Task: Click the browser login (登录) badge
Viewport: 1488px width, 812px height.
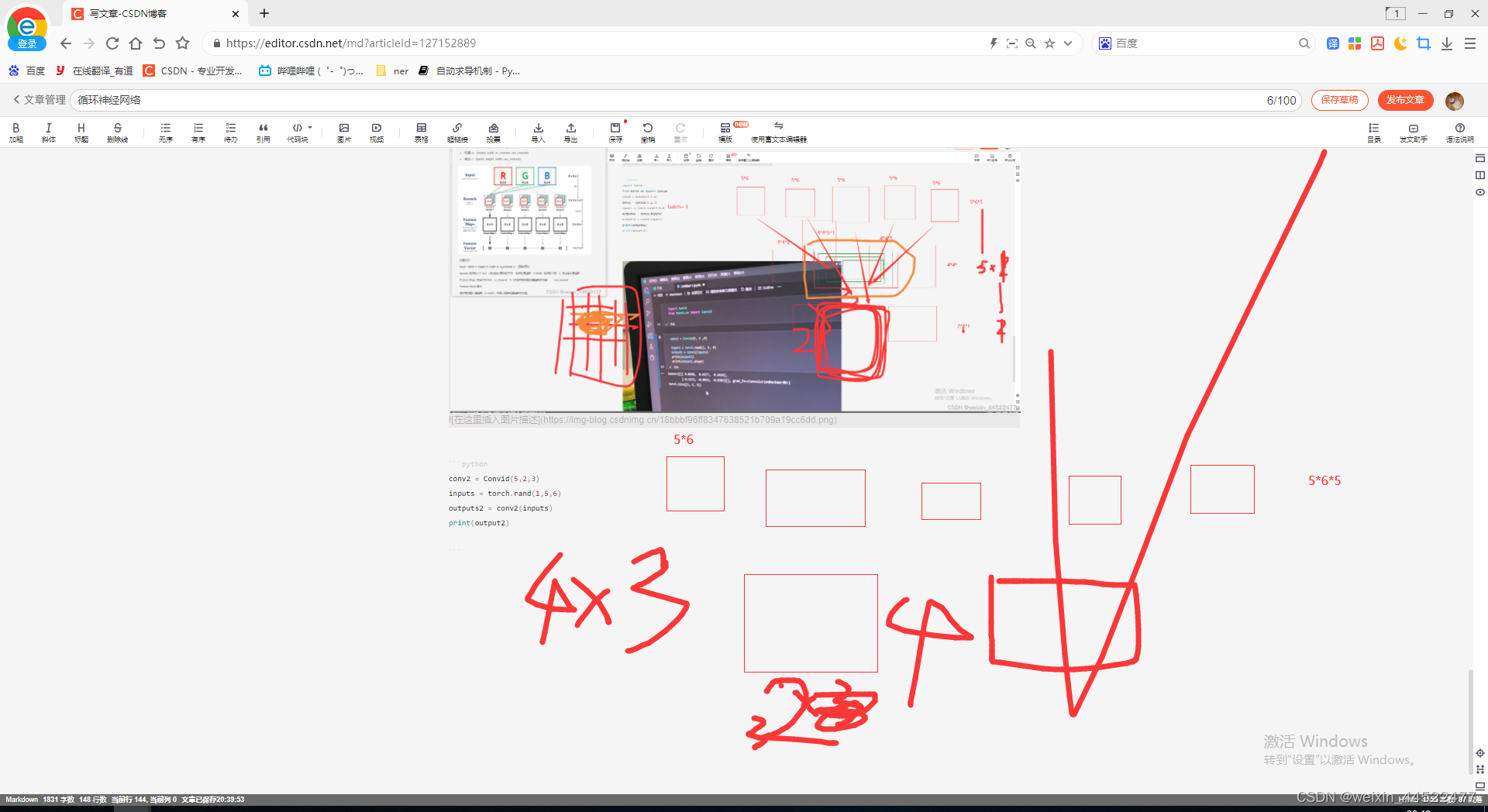Action: 27,43
